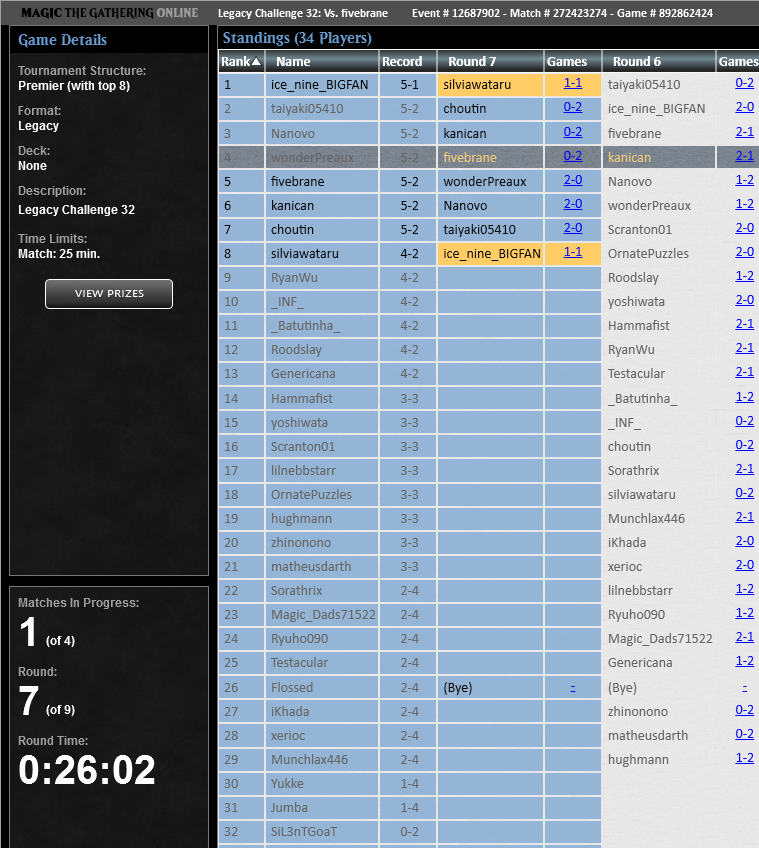The image size is (759, 848).
Task: Open Round 6 0-2 link for matheusdarth
Action: pos(744,734)
